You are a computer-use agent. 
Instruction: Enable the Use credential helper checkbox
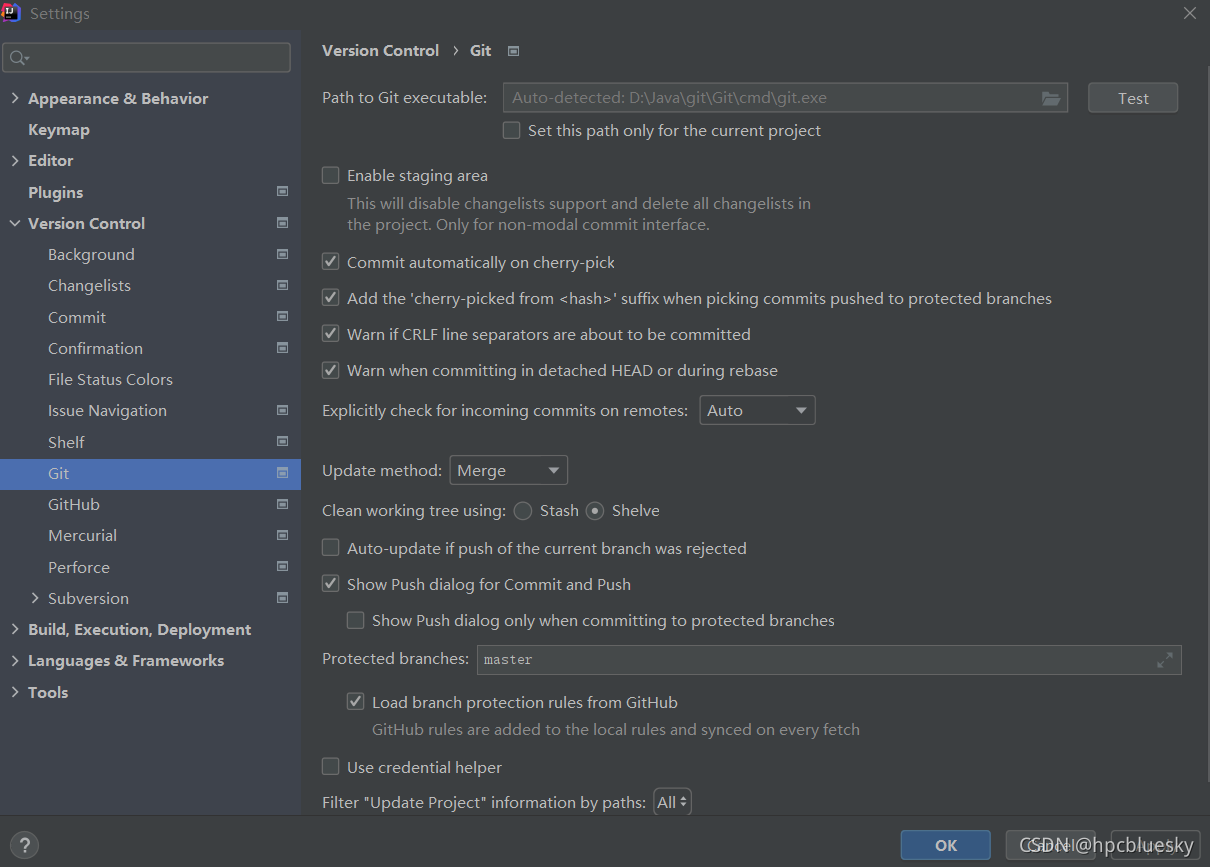pyautogui.click(x=330, y=767)
